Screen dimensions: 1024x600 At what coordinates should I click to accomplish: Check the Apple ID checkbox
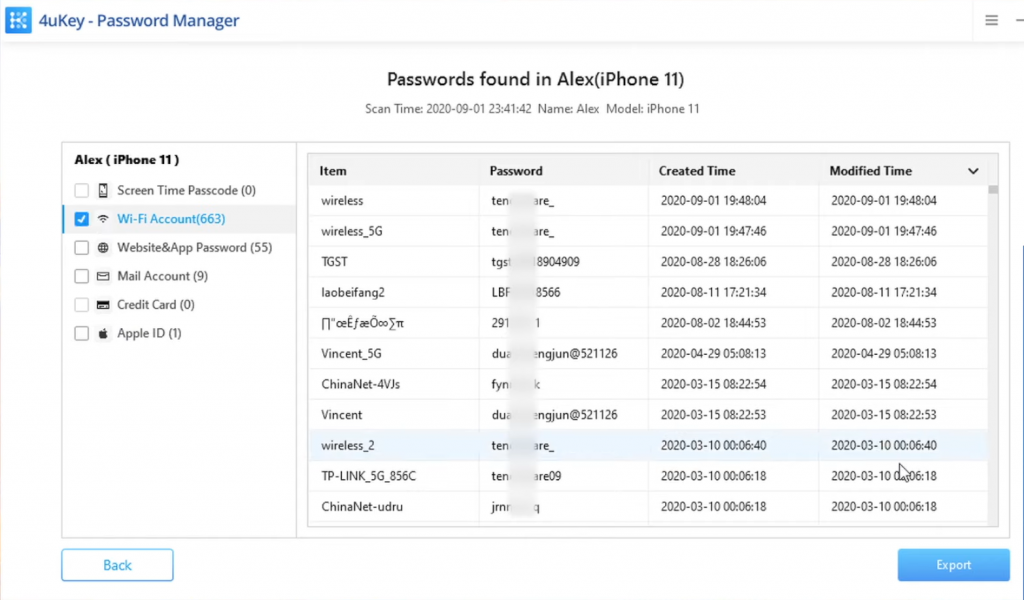point(82,334)
